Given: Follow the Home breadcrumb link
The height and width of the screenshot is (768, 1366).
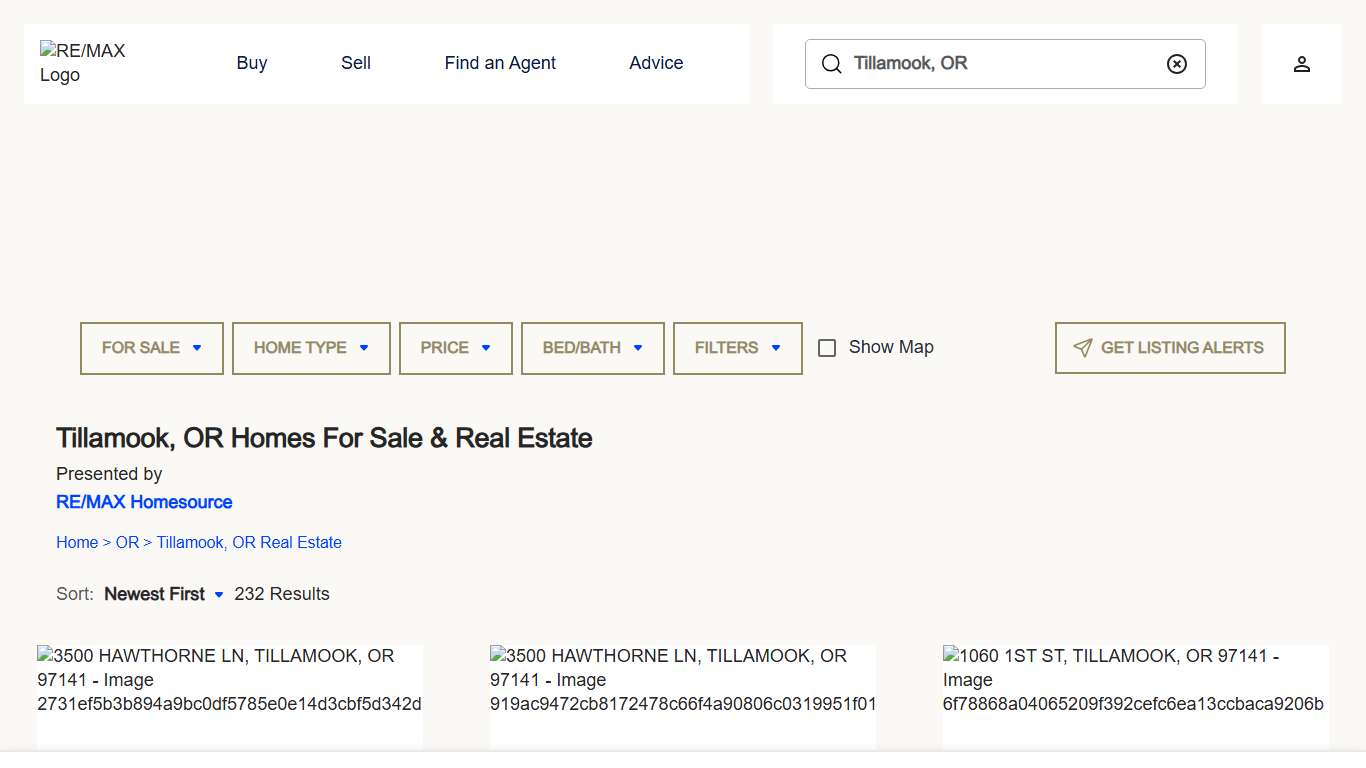Looking at the screenshot, I should coord(77,542).
